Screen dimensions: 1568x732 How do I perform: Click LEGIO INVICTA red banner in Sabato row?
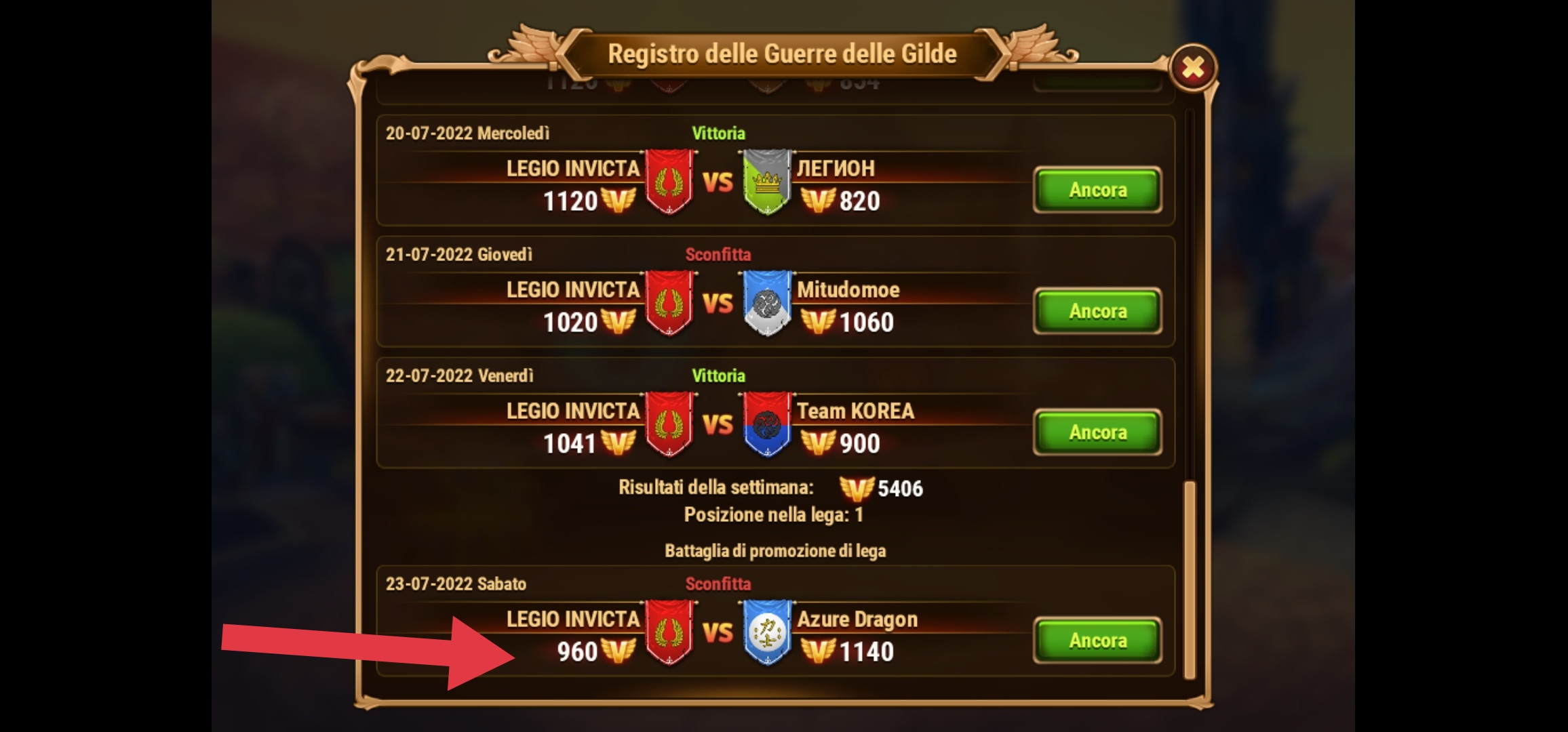click(669, 632)
